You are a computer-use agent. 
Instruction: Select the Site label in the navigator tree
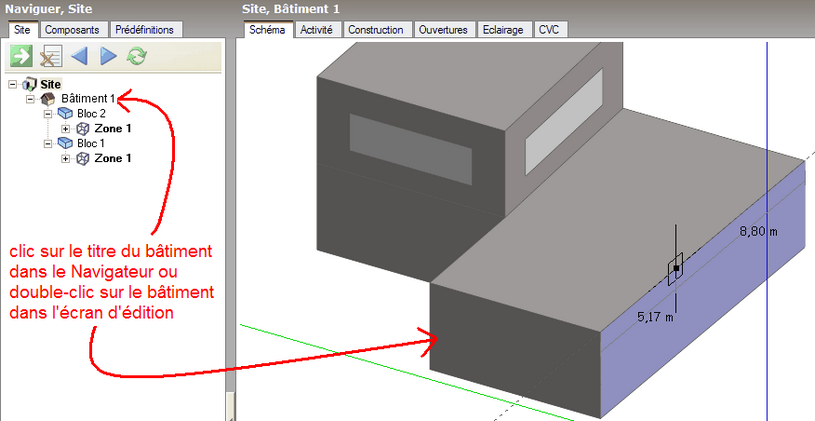(x=50, y=85)
